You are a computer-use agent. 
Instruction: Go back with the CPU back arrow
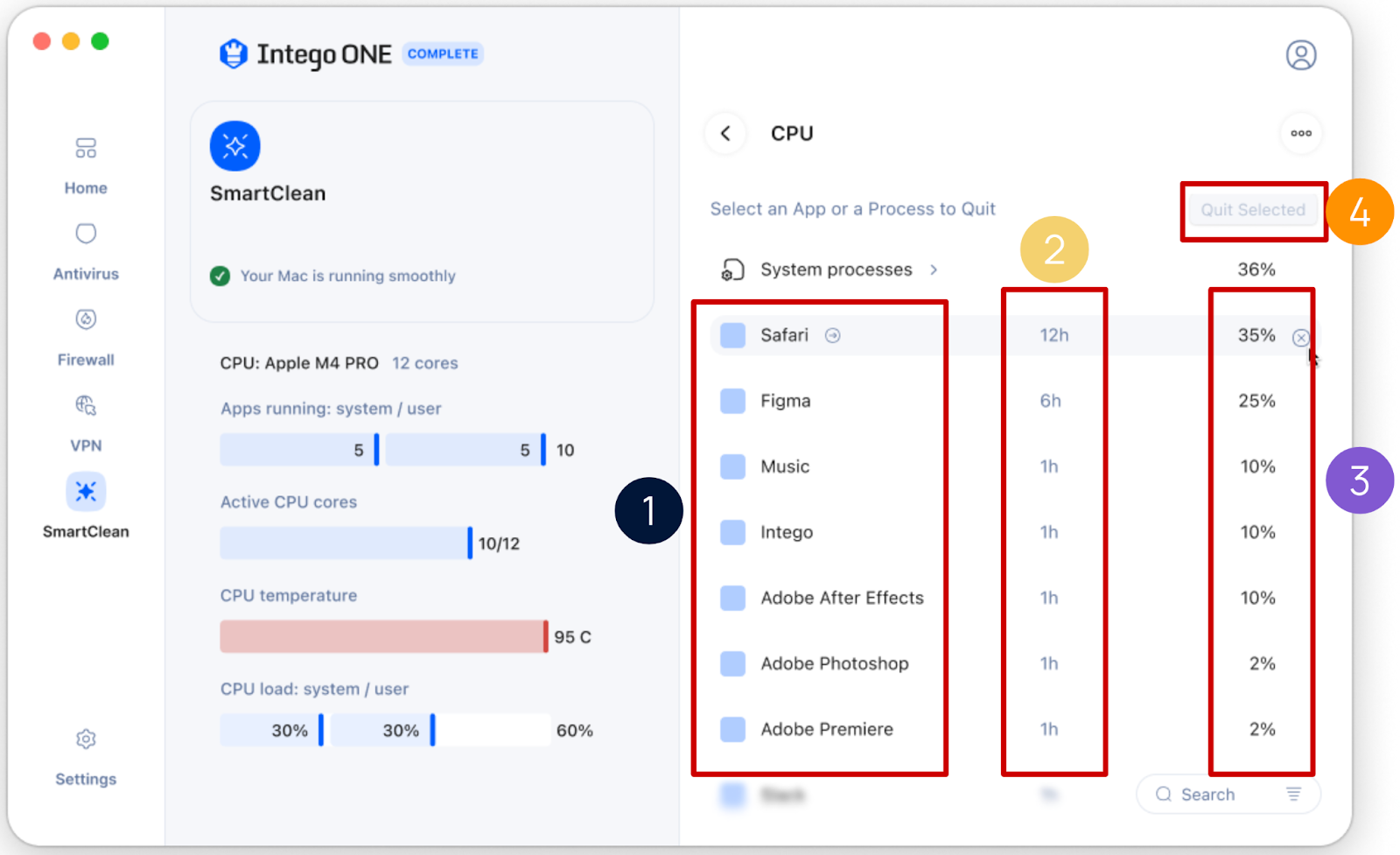pyautogui.click(x=725, y=133)
